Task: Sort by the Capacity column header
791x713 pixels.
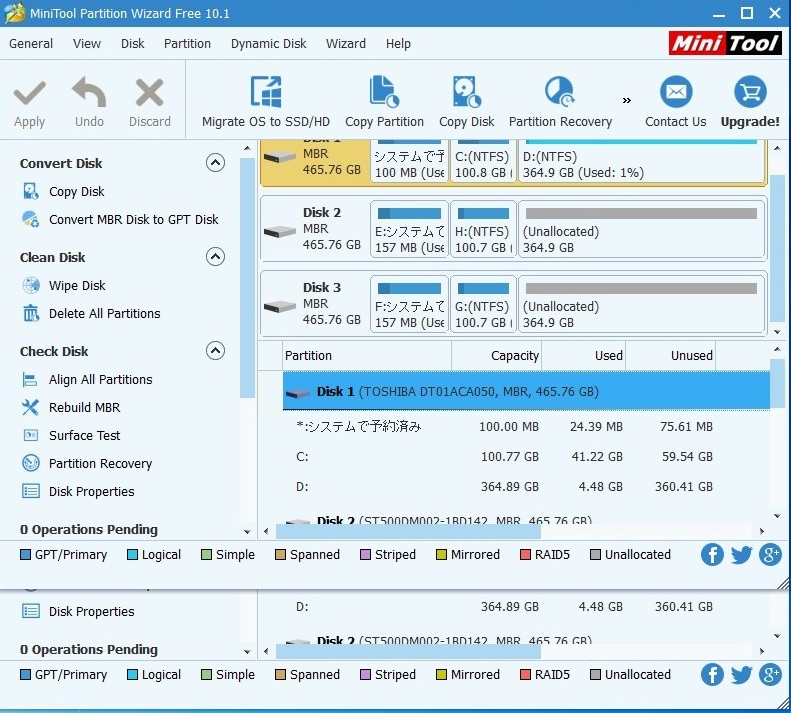Action: pyautogui.click(x=496, y=356)
